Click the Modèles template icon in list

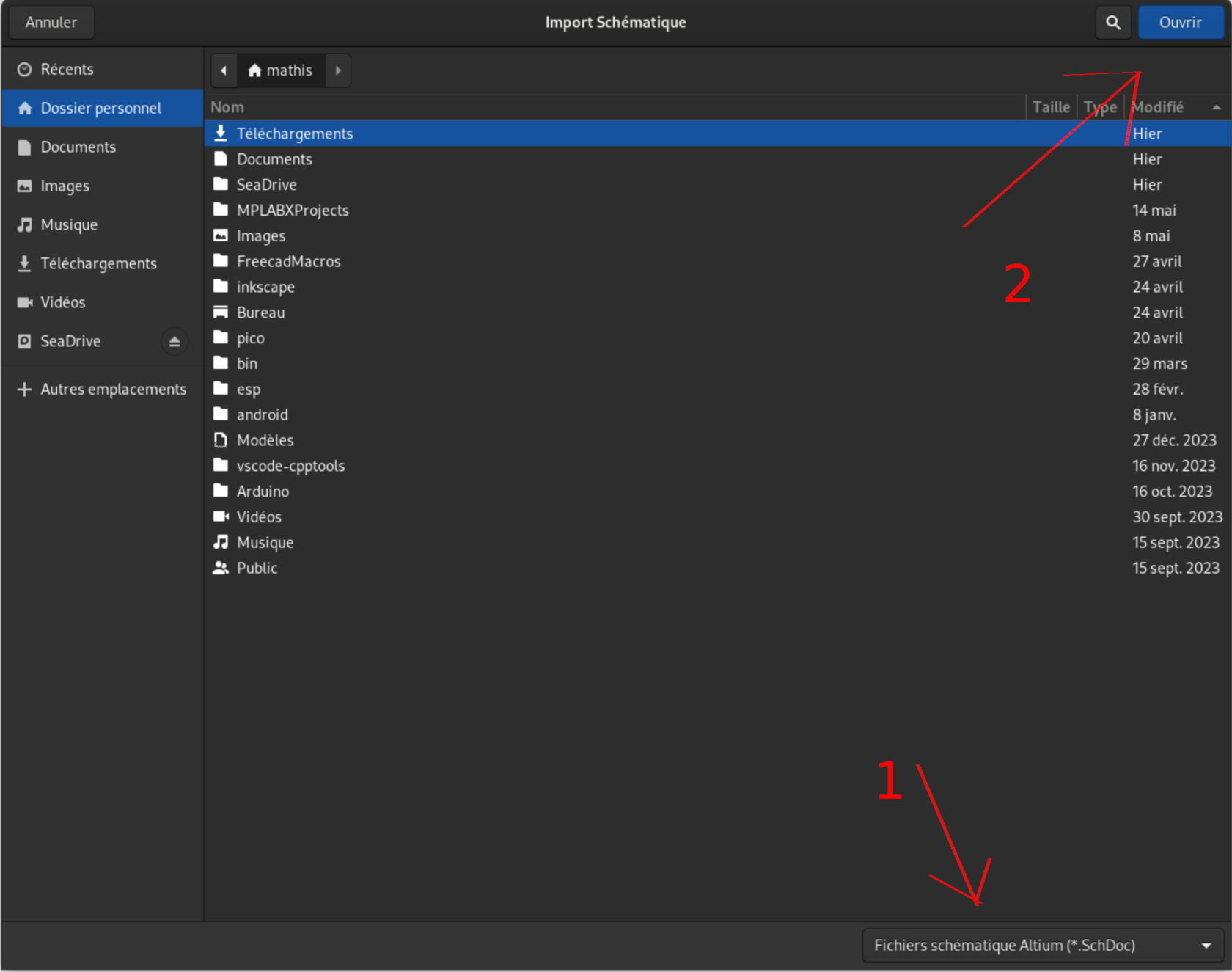click(220, 440)
